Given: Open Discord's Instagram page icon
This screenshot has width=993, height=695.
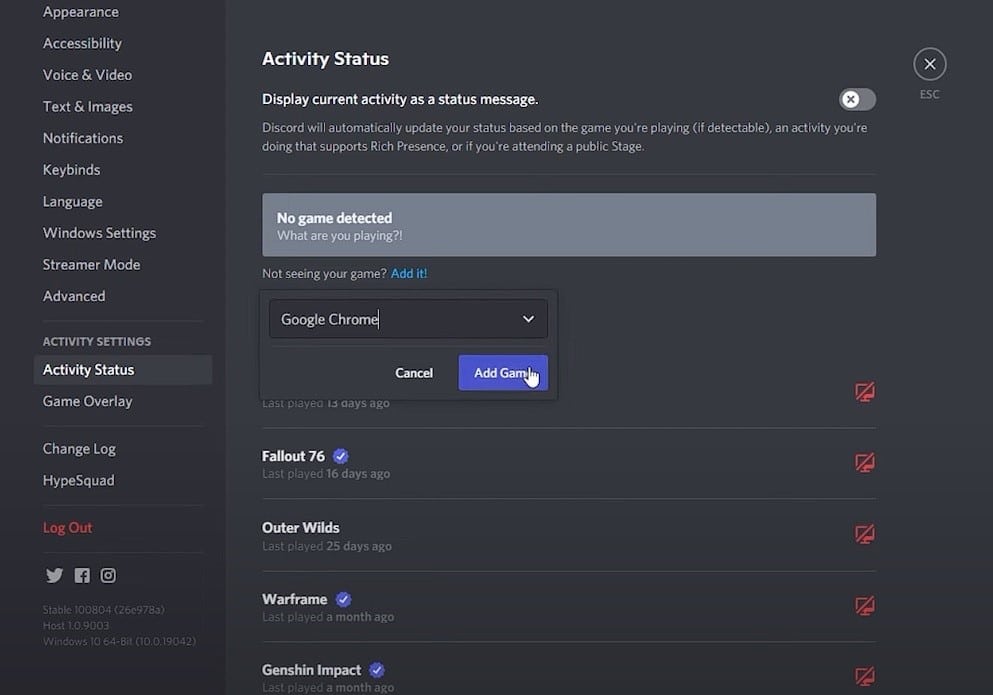Looking at the screenshot, I should coord(108,575).
